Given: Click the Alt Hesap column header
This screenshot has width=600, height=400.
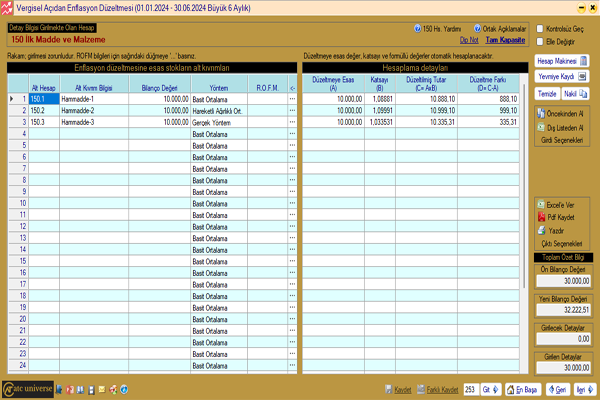Looking at the screenshot, I should click(44, 84).
